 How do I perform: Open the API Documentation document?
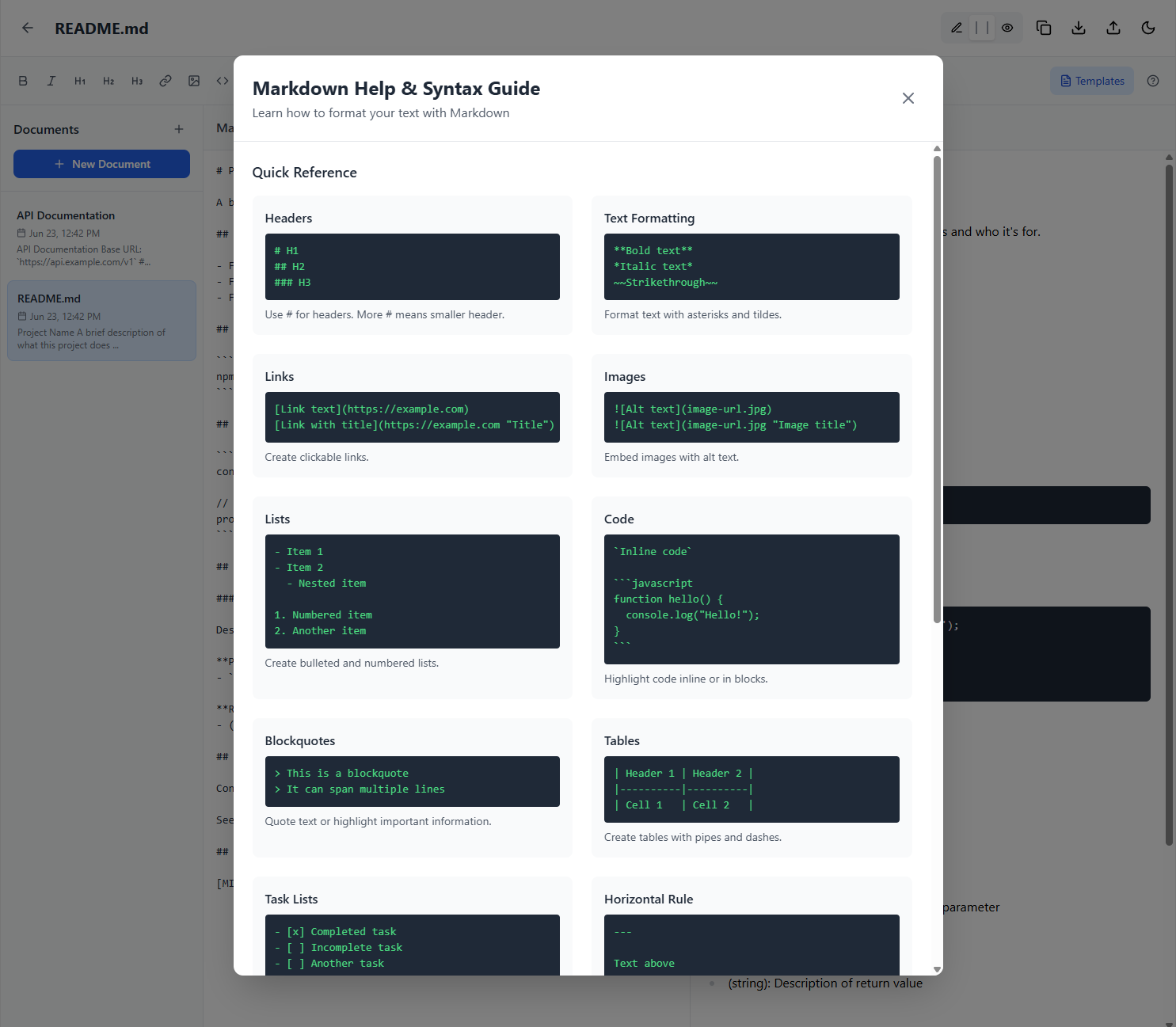tap(101, 238)
